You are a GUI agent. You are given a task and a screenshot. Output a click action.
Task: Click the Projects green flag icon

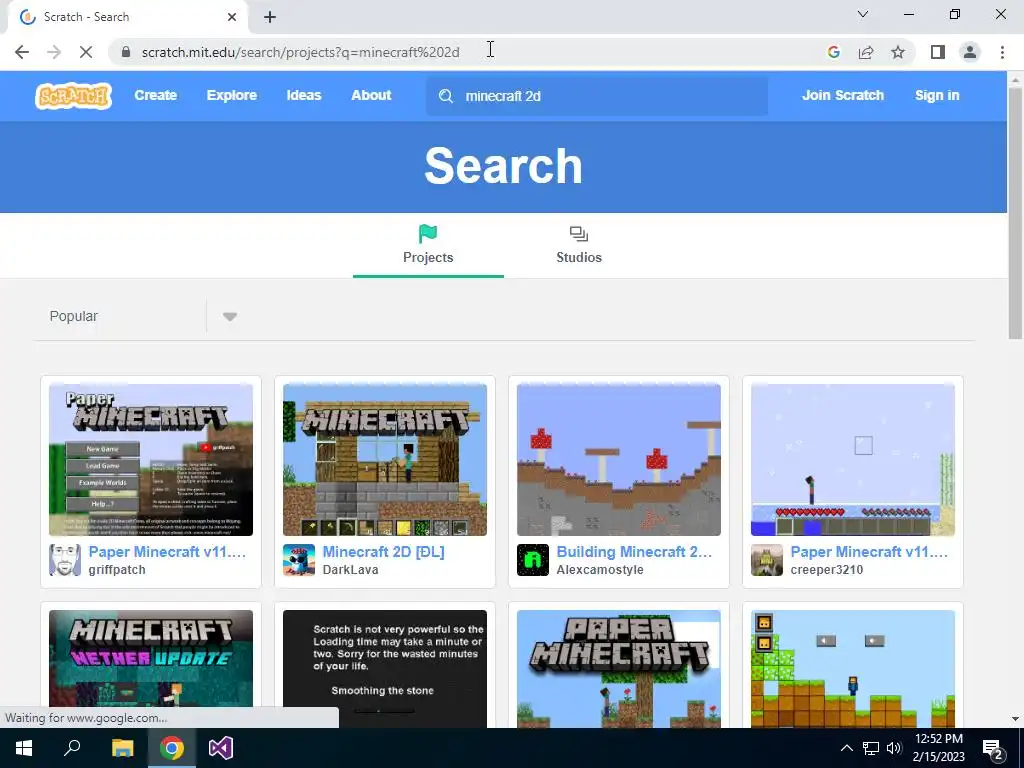pyautogui.click(x=428, y=234)
